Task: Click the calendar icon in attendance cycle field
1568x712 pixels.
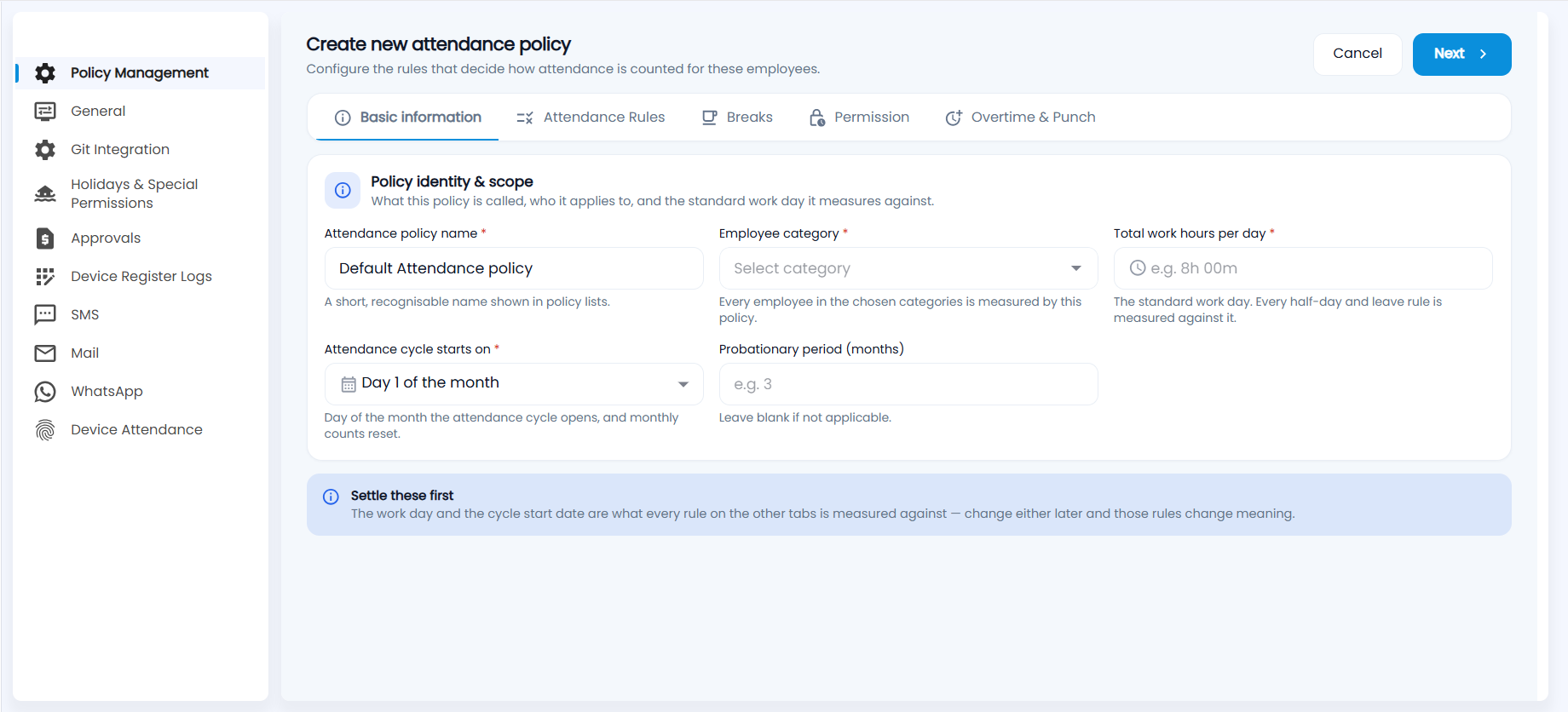Action: pyautogui.click(x=349, y=384)
